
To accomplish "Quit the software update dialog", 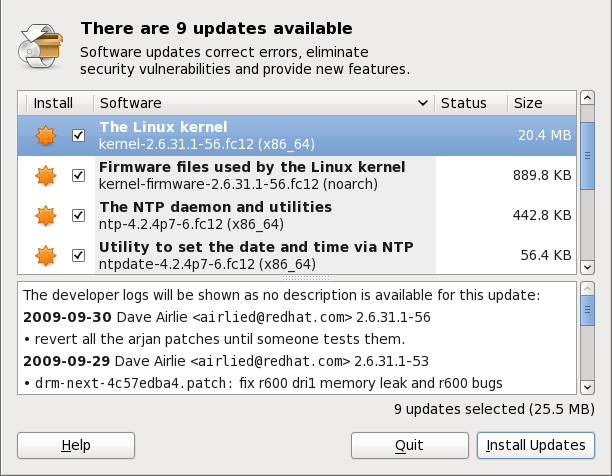I will coord(408,445).
